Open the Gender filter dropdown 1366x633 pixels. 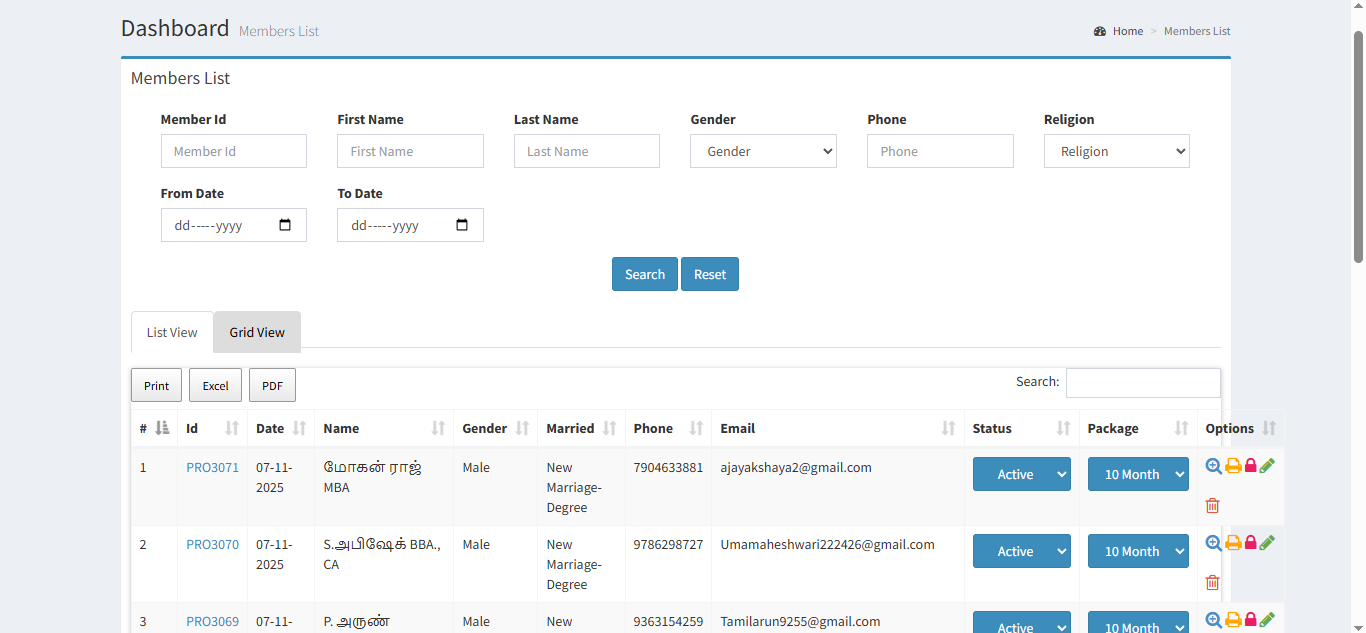coord(763,151)
